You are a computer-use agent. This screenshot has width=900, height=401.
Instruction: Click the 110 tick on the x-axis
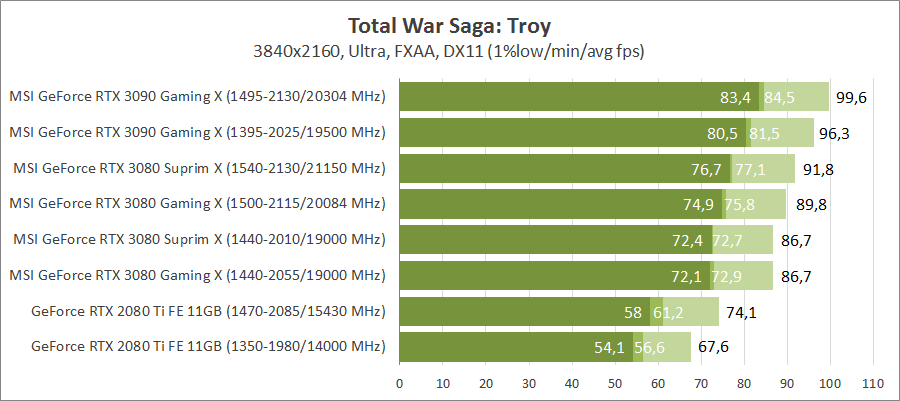(x=873, y=382)
